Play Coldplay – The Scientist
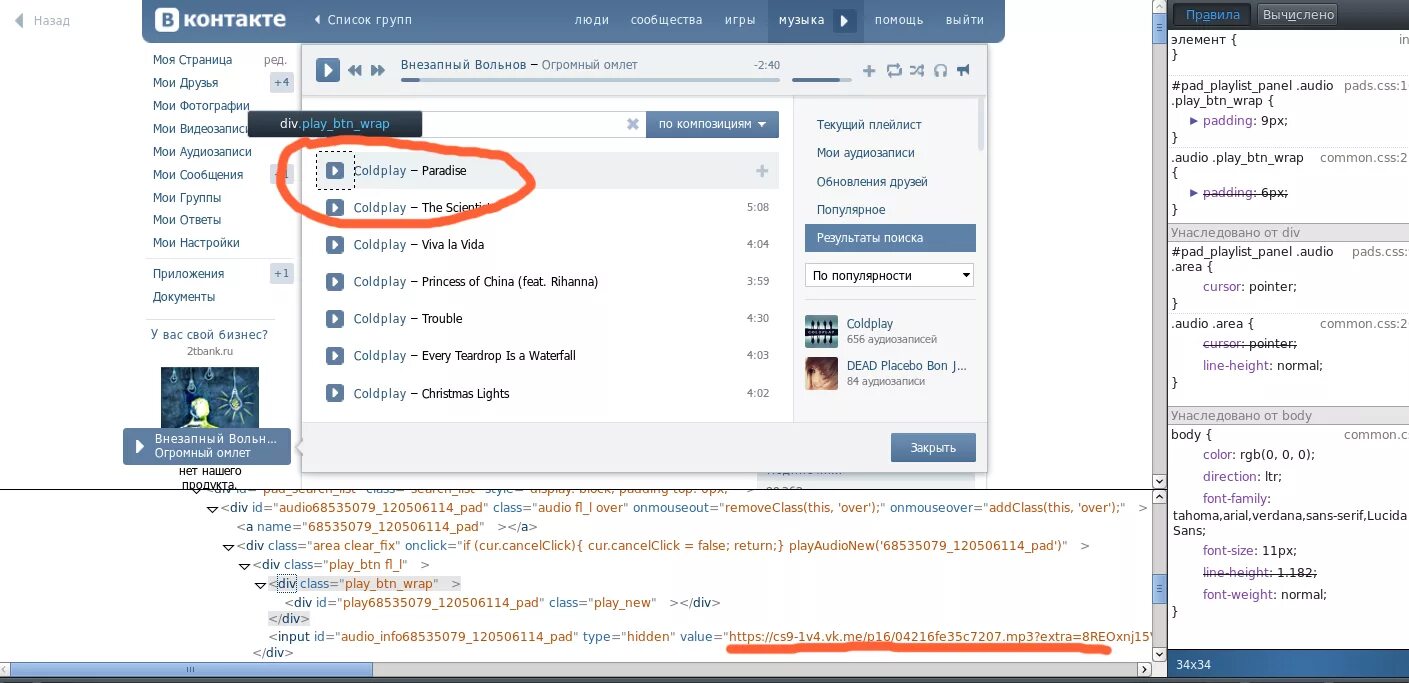 [335, 208]
